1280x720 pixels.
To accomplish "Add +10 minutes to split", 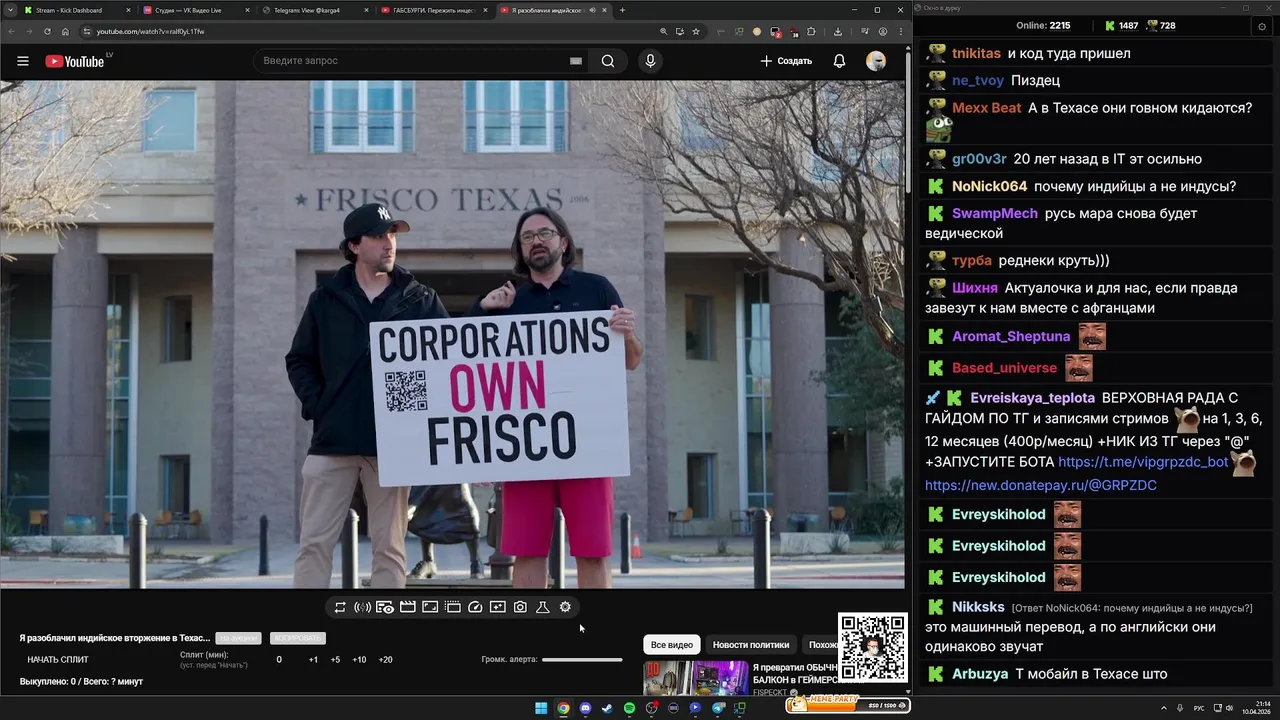I will click(359, 660).
